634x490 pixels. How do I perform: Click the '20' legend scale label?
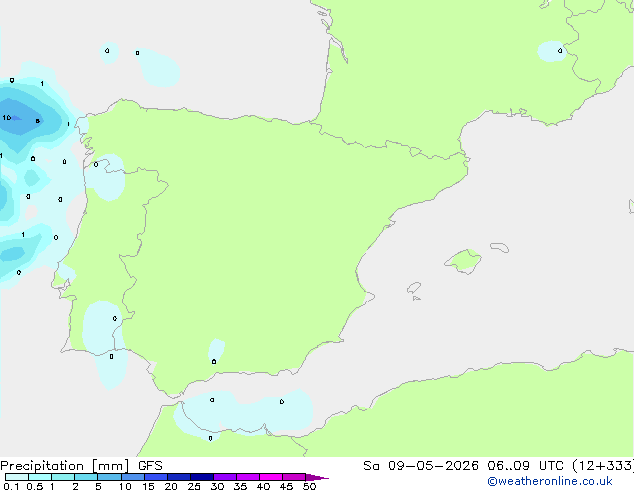click(171, 486)
